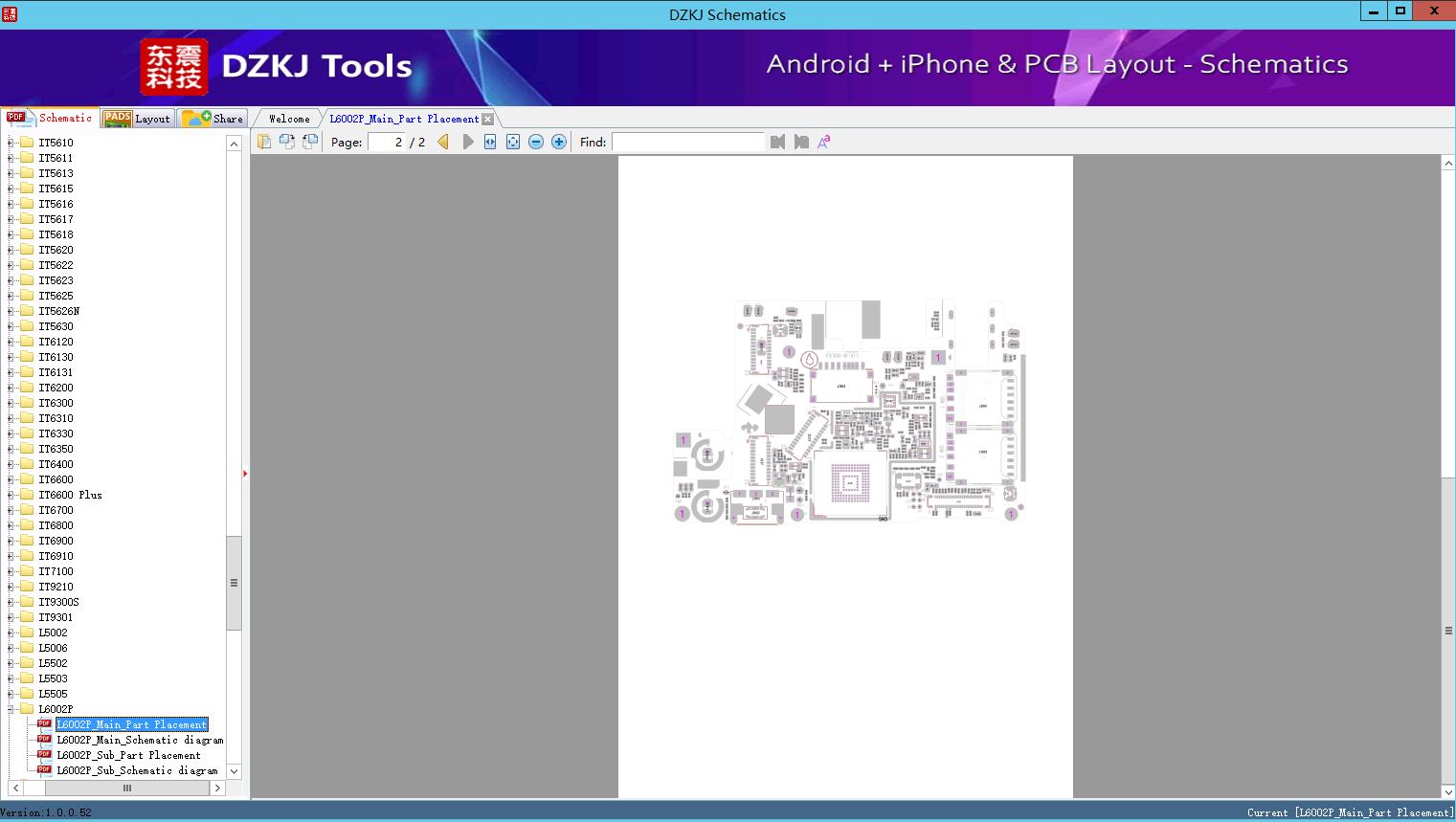The image size is (1456, 822).
Task: Expand the IT6600 Plus folder
Action: coord(11,495)
